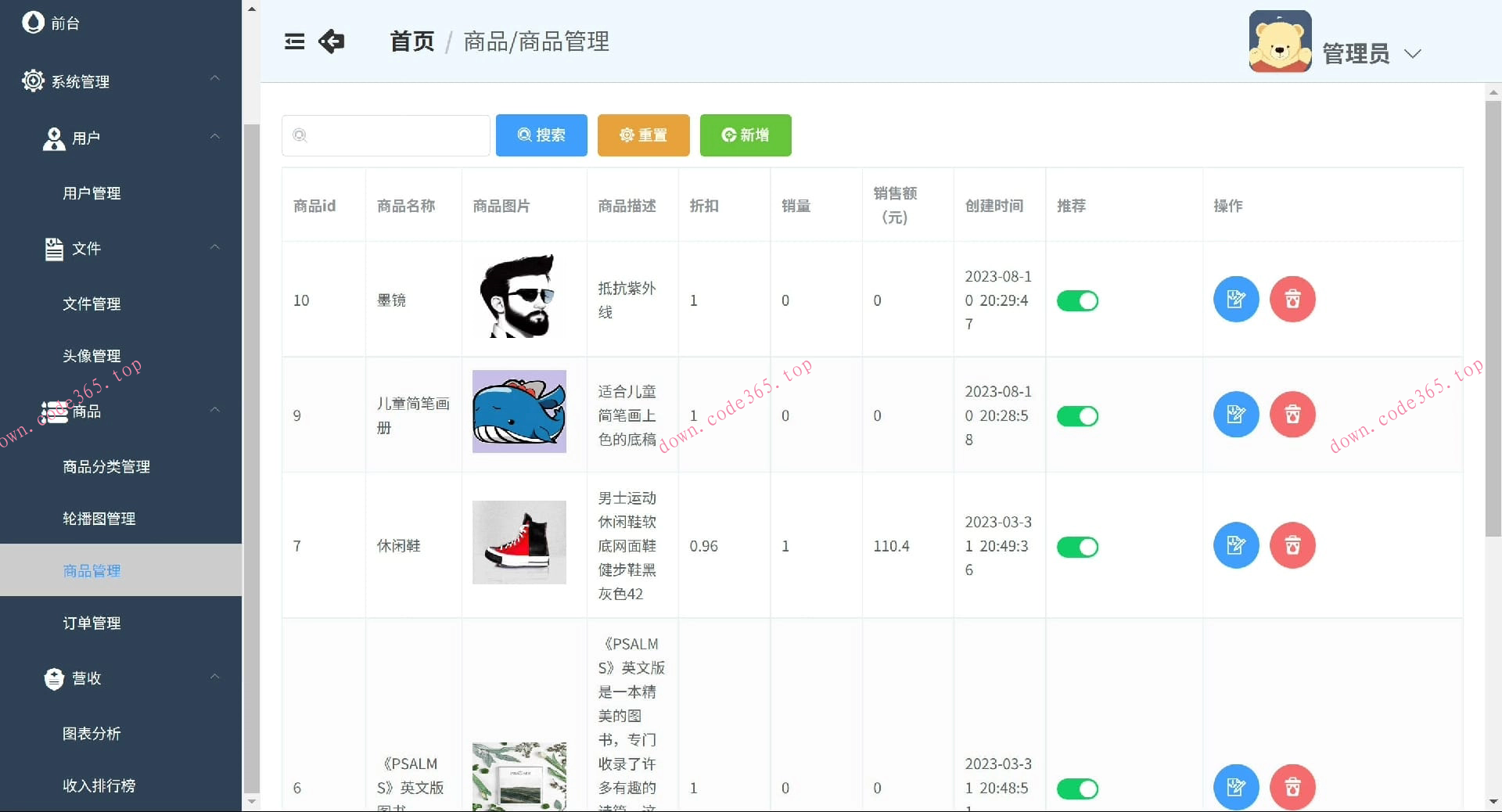Turn off recommend switch for 休闲鞋
Image resolution: width=1502 pixels, height=812 pixels.
(x=1077, y=547)
